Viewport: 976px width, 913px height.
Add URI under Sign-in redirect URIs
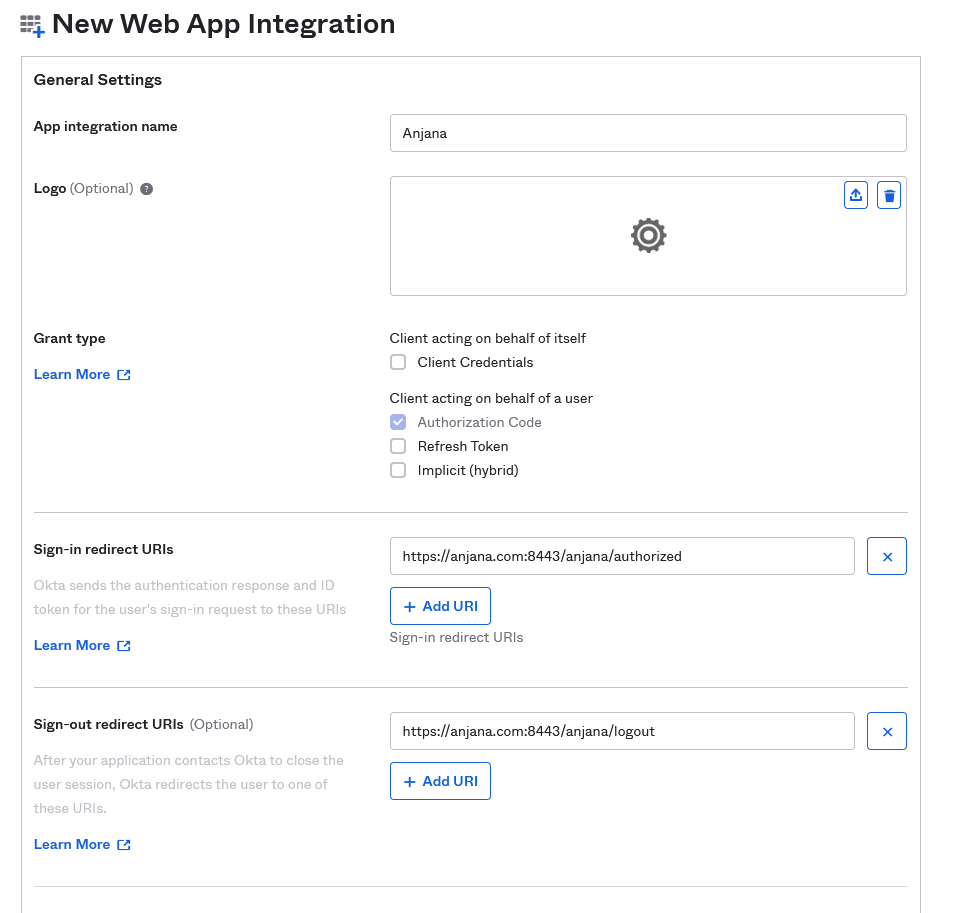pos(440,606)
